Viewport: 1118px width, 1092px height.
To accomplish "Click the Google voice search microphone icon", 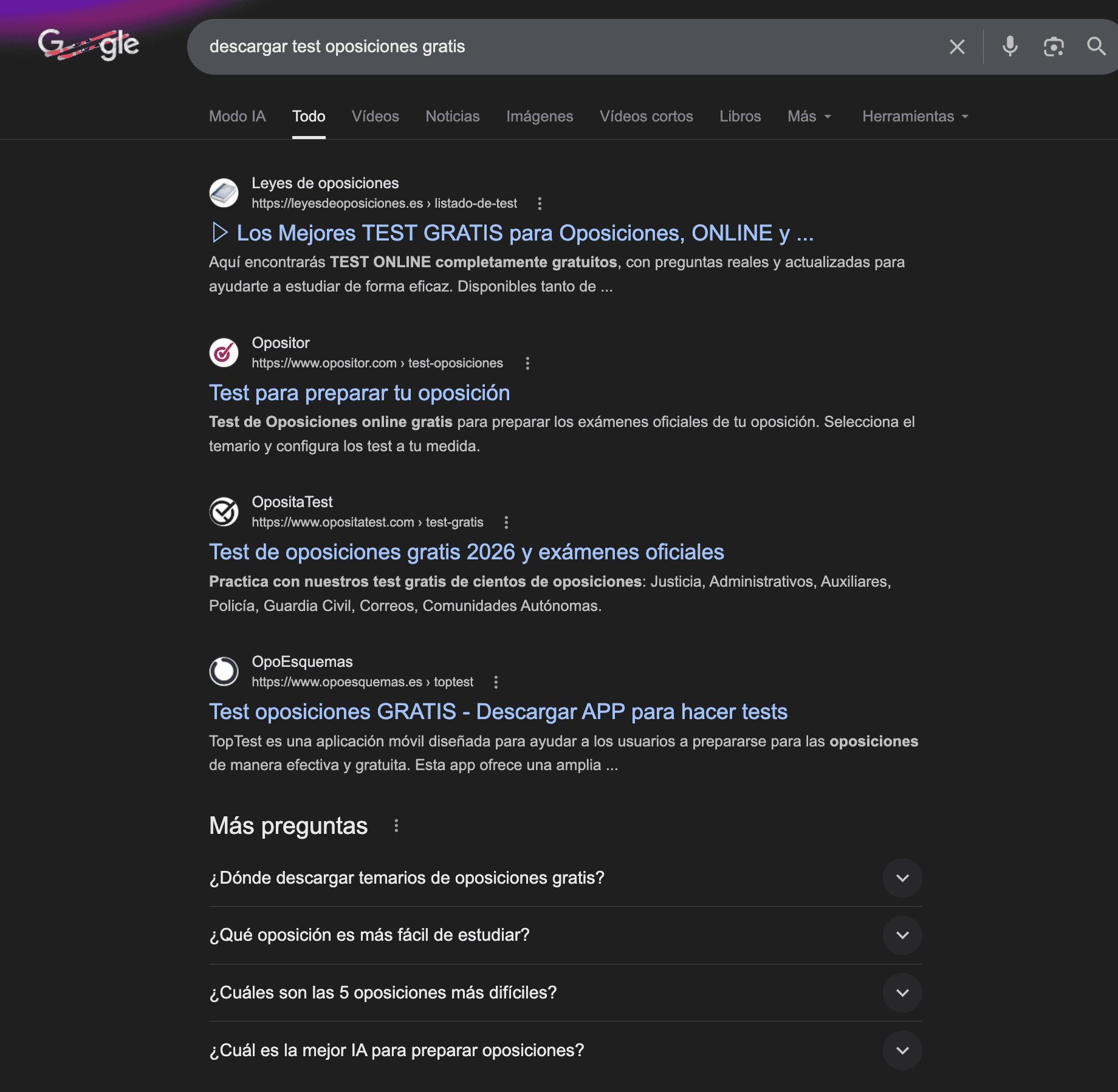I will pyautogui.click(x=1009, y=46).
